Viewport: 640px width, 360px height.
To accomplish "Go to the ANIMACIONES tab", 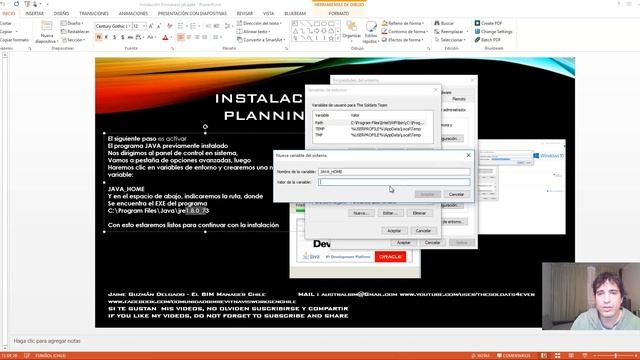I will pos(133,13).
